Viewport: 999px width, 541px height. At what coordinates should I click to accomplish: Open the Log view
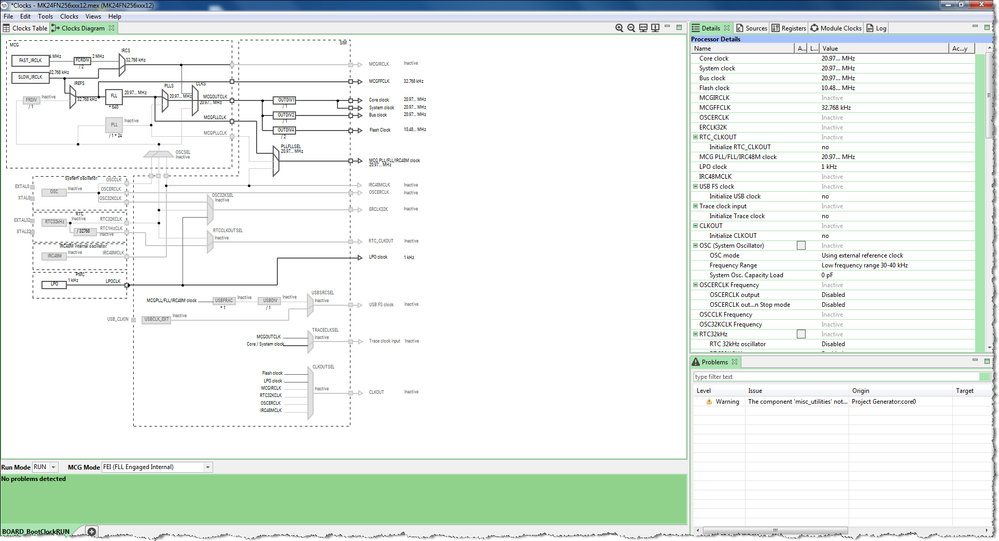tap(876, 28)
